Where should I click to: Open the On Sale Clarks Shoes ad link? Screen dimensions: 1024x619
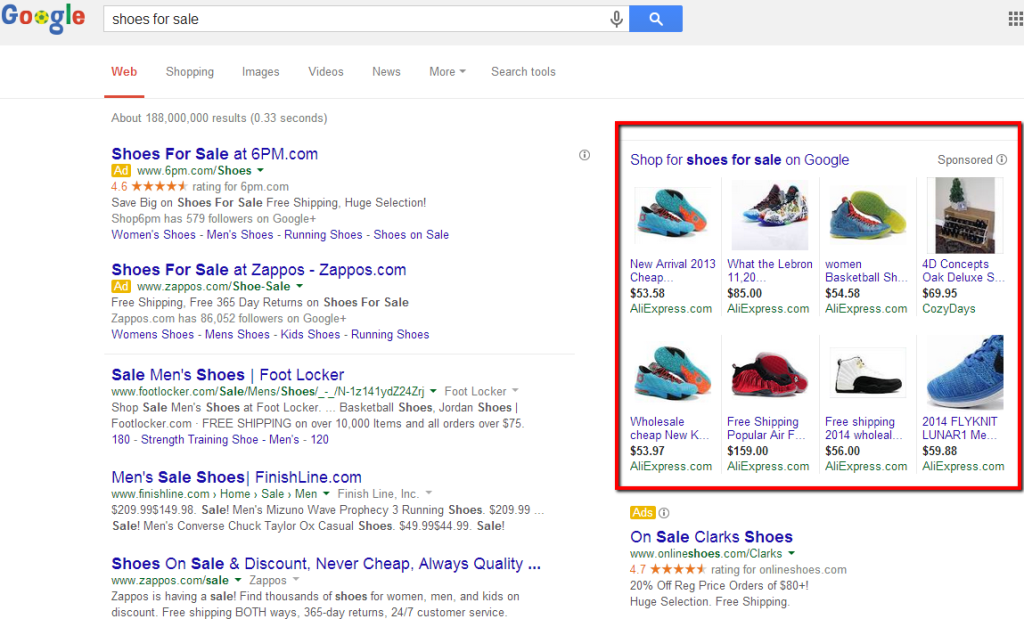point(711,536)
